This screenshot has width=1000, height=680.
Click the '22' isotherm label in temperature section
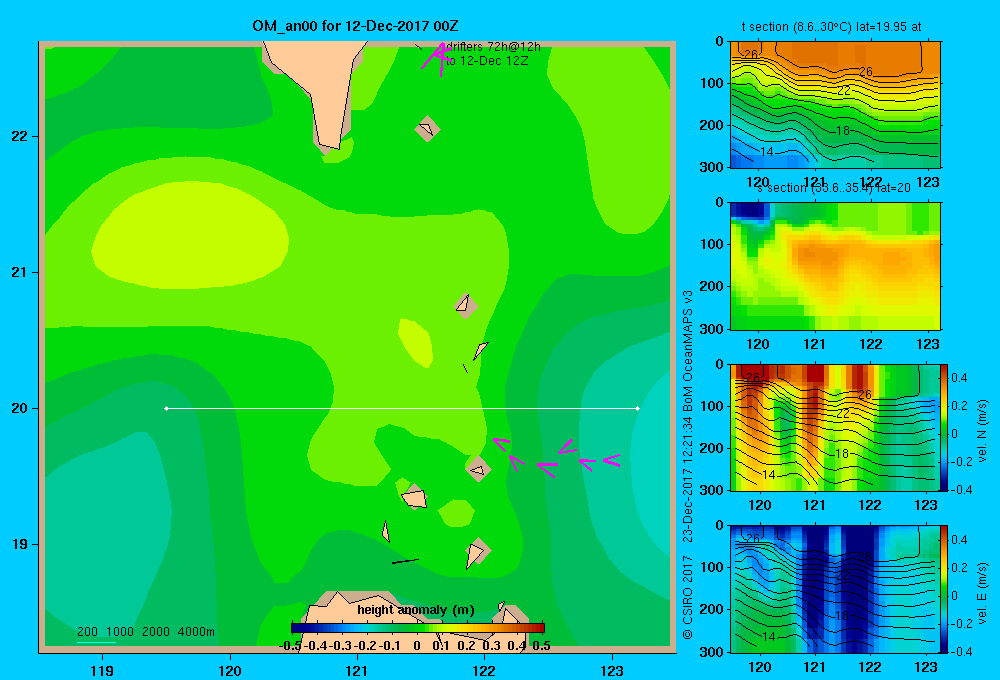click(x=844, y=91)
